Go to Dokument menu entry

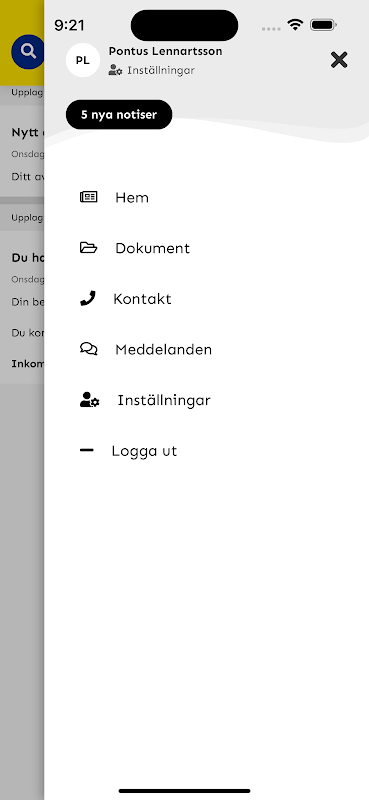tap(153, 248)
